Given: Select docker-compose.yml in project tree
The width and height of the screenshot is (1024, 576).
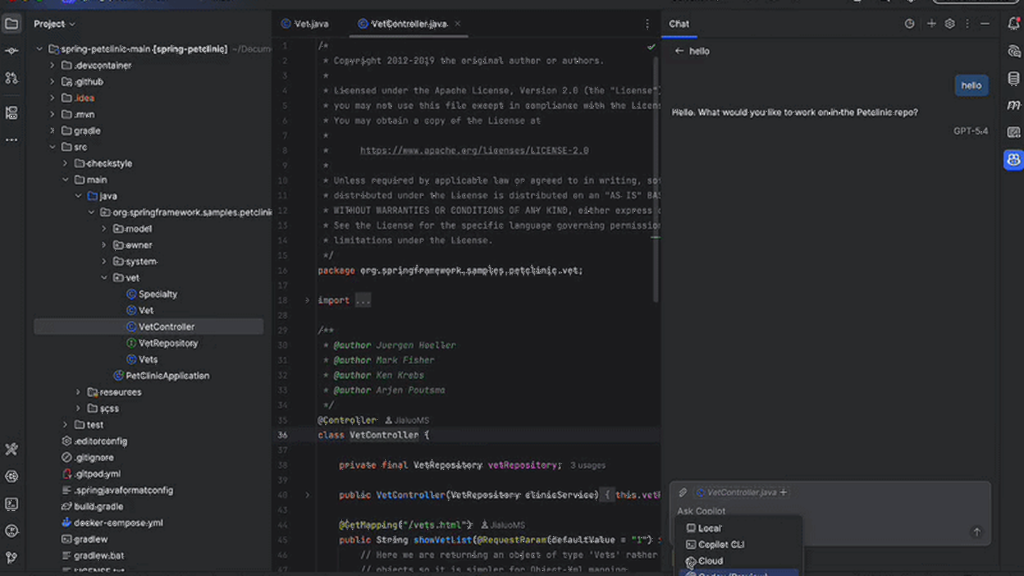Looking at the screenshot, I should click(118, 522).
